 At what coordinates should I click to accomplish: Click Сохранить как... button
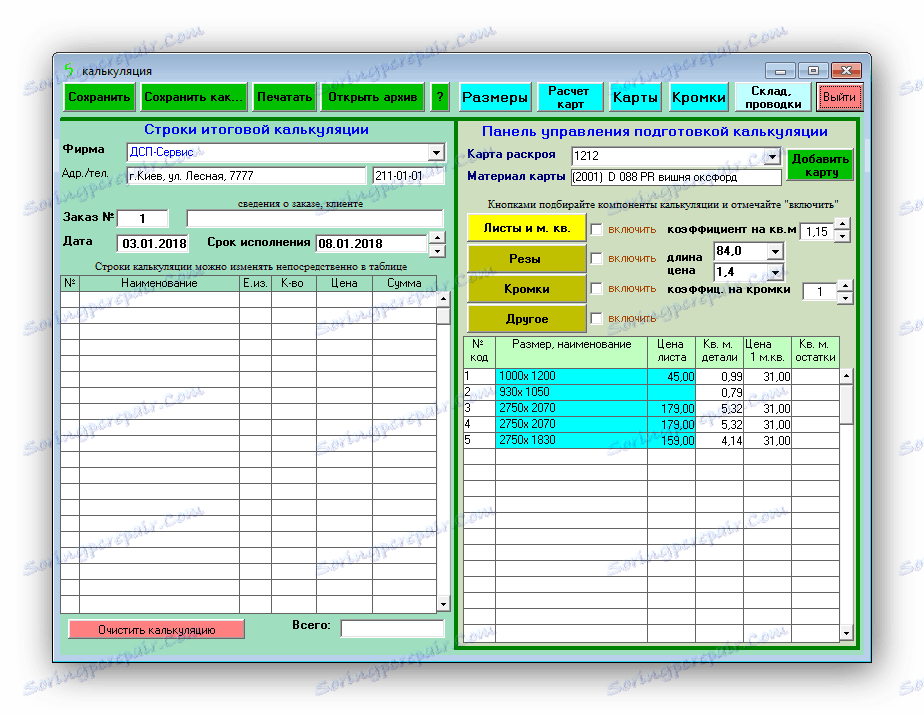(193, 97)
